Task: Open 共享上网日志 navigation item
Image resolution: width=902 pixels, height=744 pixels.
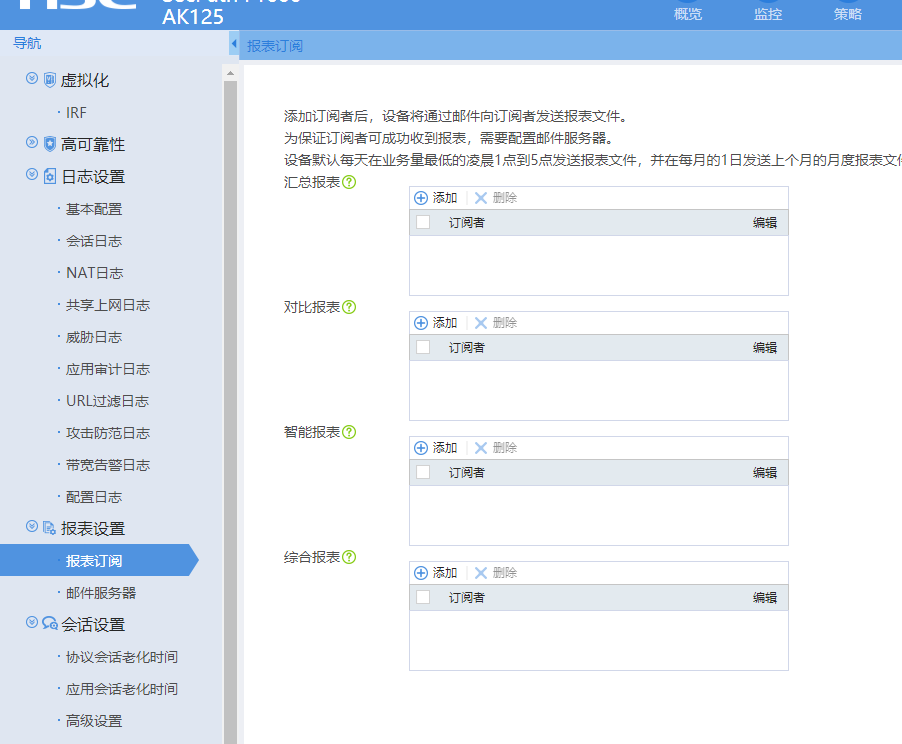Action: (108, 305)
